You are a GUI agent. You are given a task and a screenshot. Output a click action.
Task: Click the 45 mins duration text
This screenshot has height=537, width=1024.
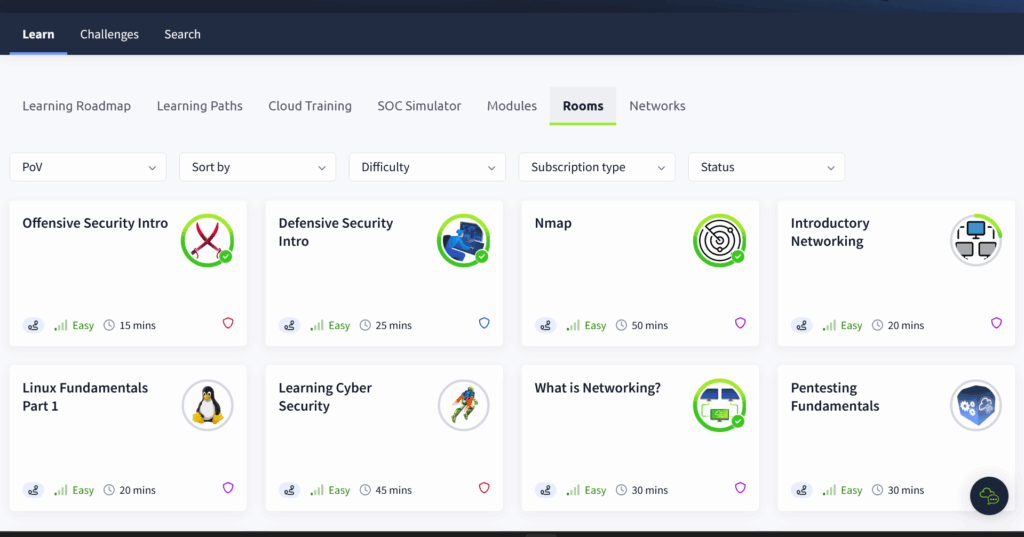(x=393, y=490)
